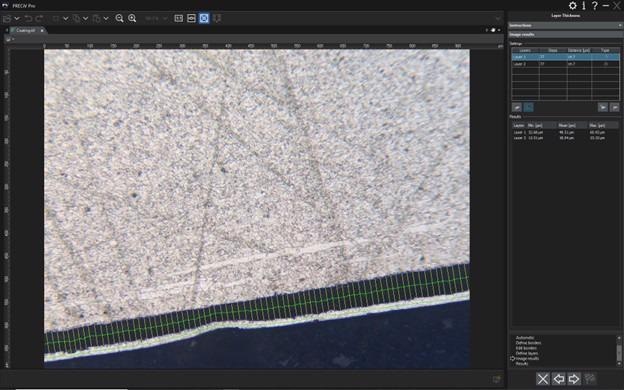Go to the Results wizard step
This screenshot has height=390, width=624.
[522, 363]
